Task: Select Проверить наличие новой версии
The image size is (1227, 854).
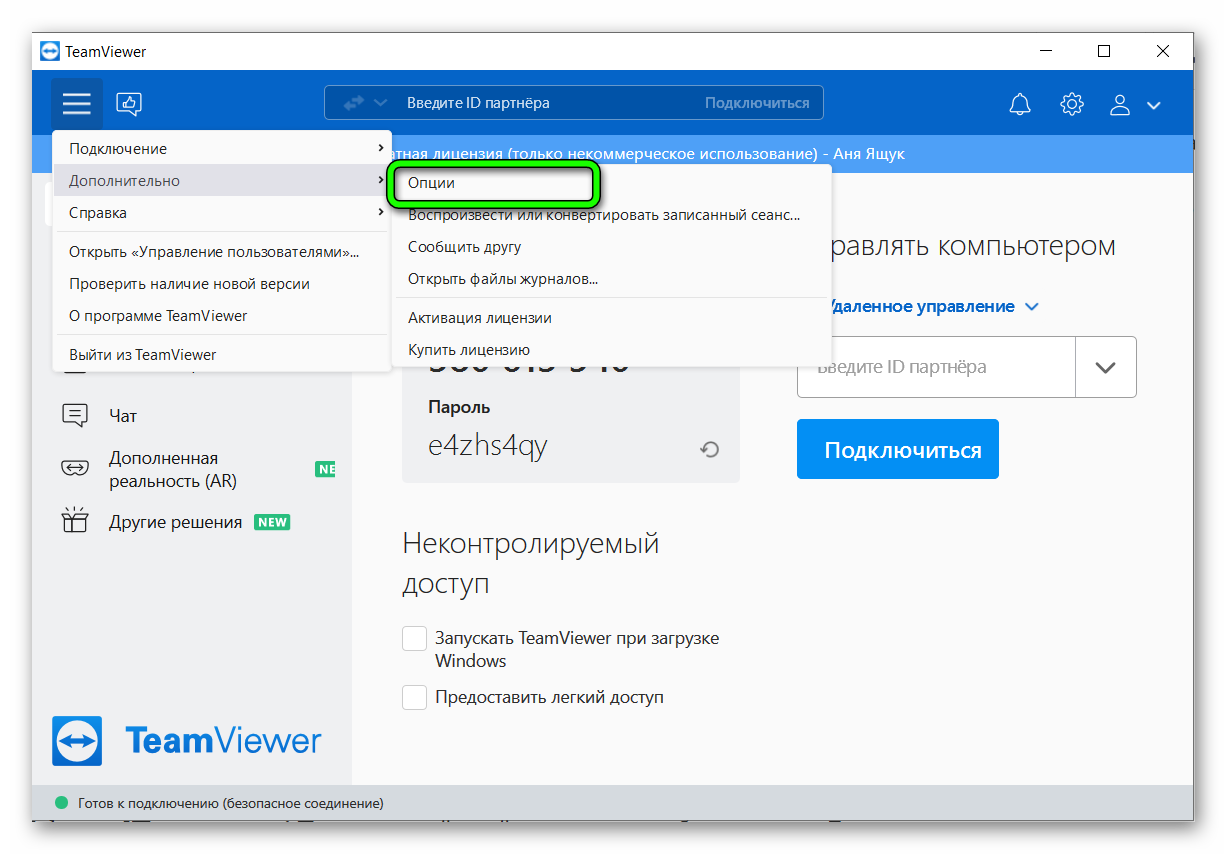Action: 222,283
